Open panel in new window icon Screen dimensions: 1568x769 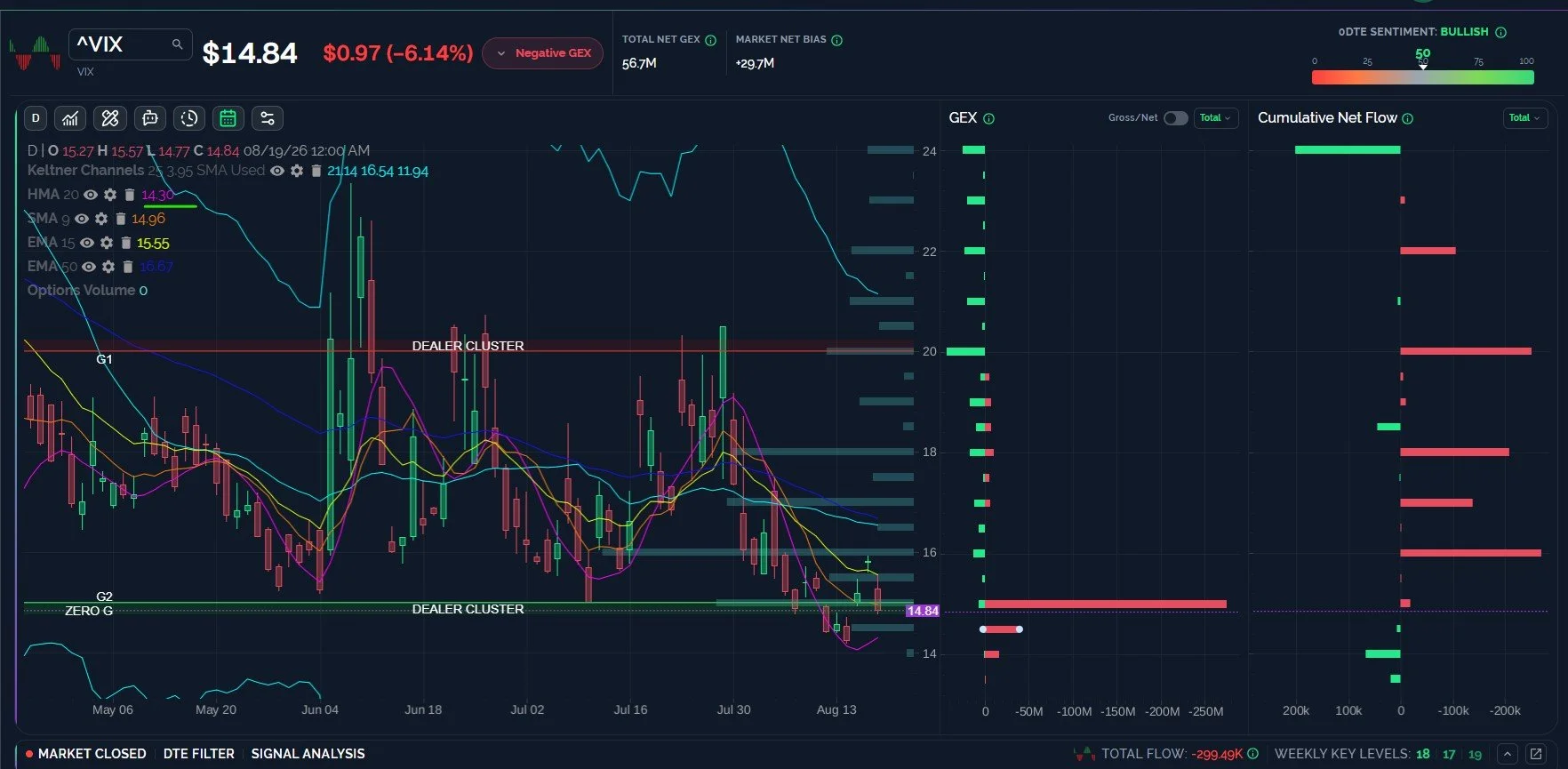[1535, 754]
